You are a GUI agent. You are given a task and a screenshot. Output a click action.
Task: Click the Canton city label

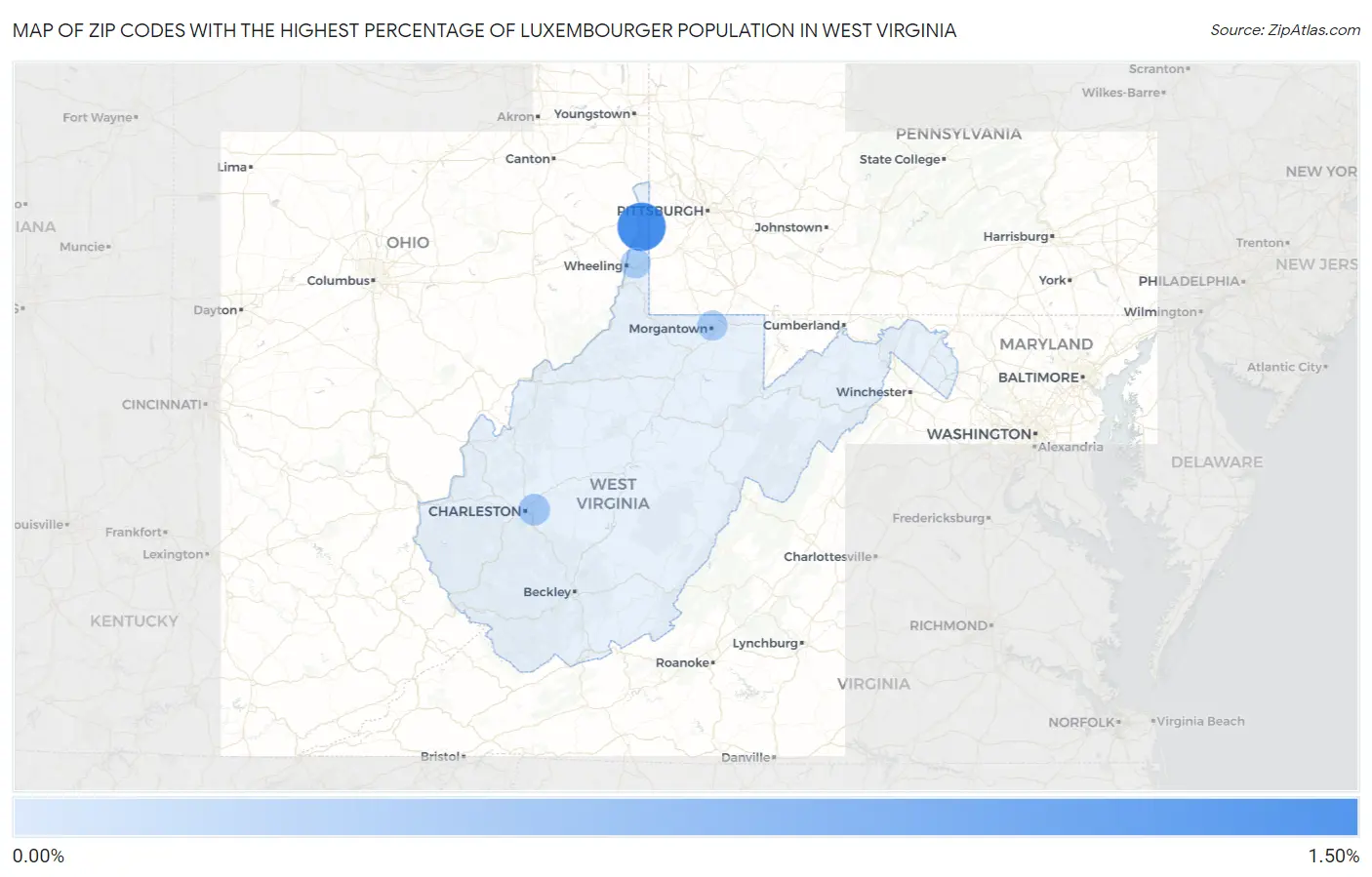528,159
